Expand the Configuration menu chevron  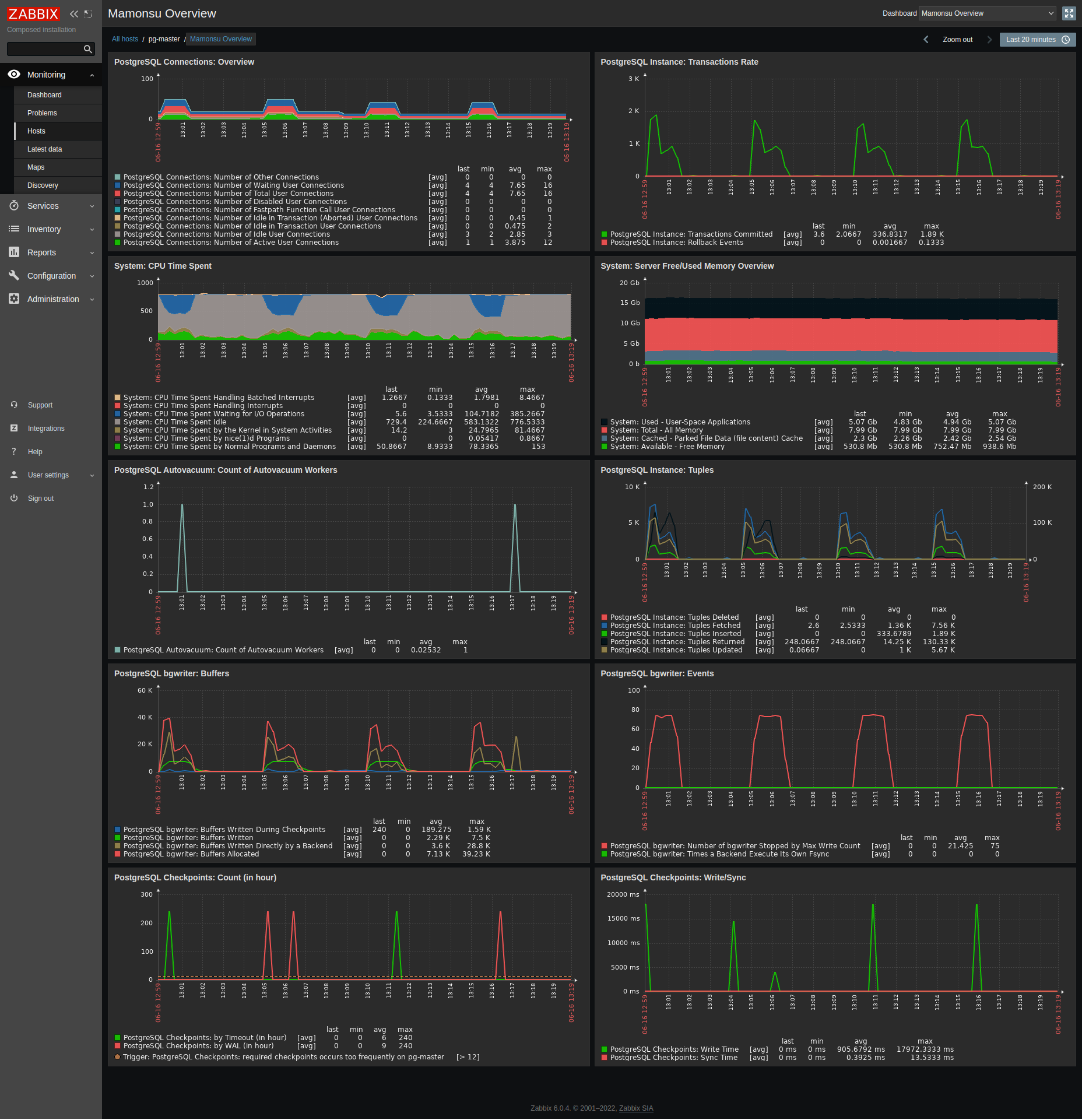(92, 276)
